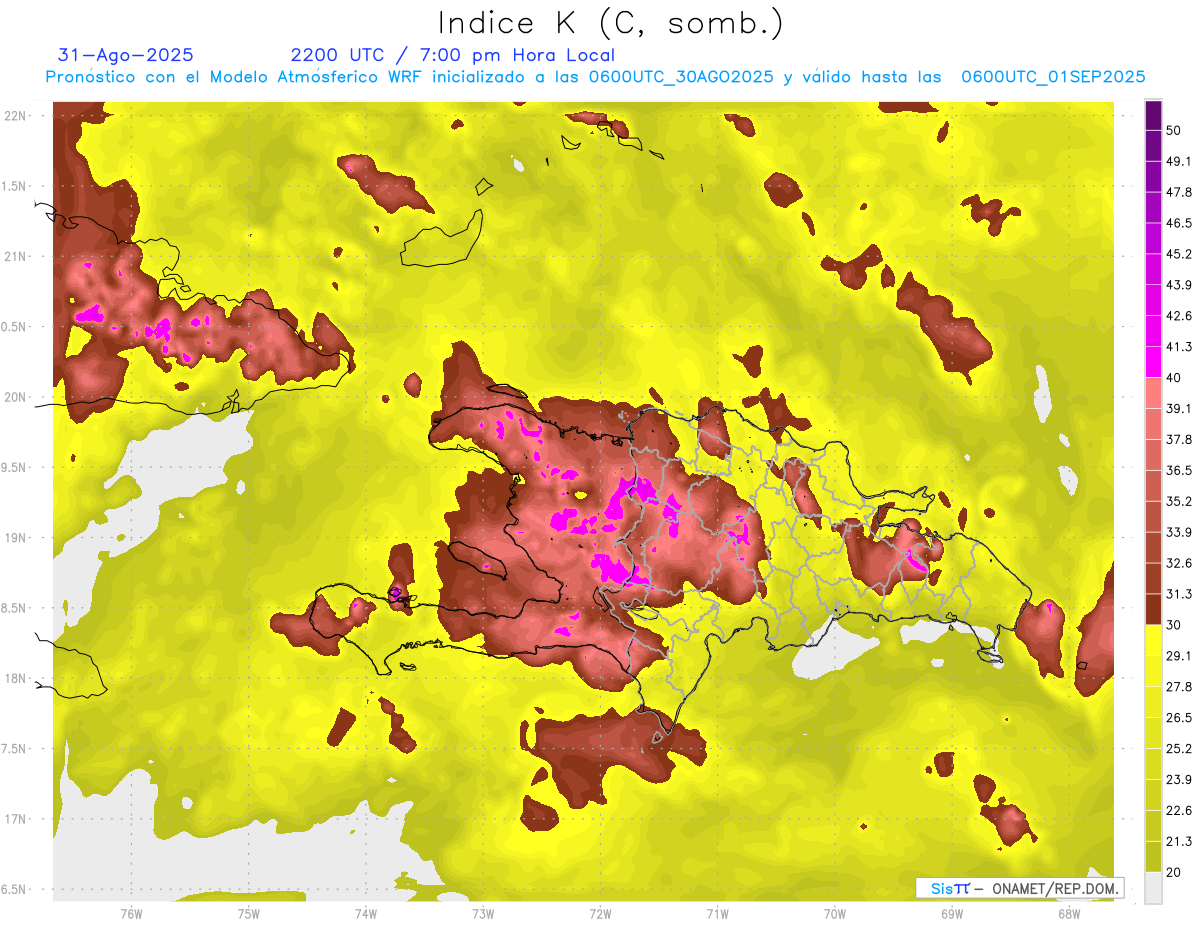Pick the bright yellow swatch between 29.1 and 30
Image resolution: width=1200 pixels, height=927 pixels.
(x=1153, y=640)
